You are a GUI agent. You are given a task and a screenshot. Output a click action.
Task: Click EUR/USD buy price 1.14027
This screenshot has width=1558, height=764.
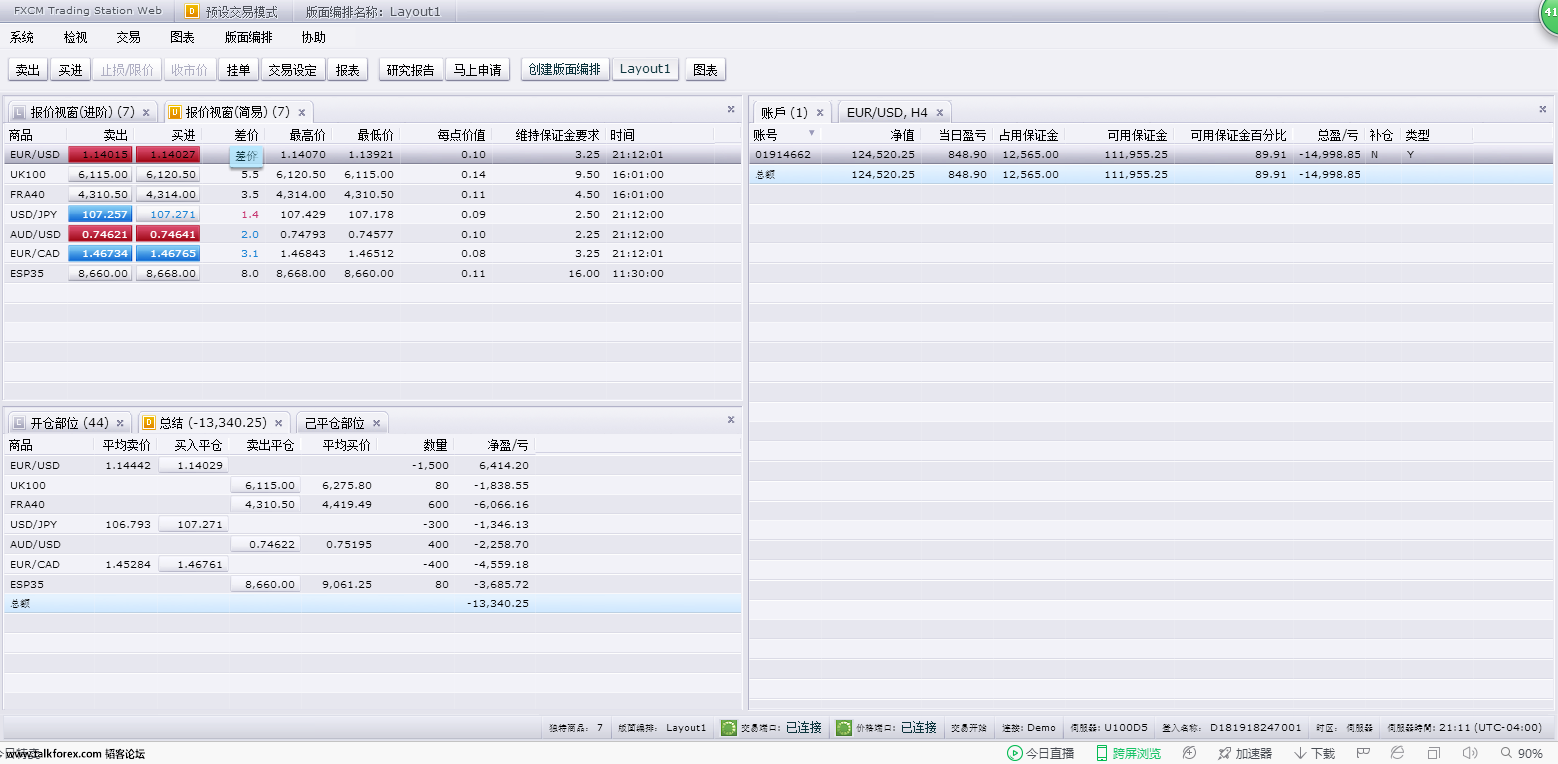[x=168, y=155]
